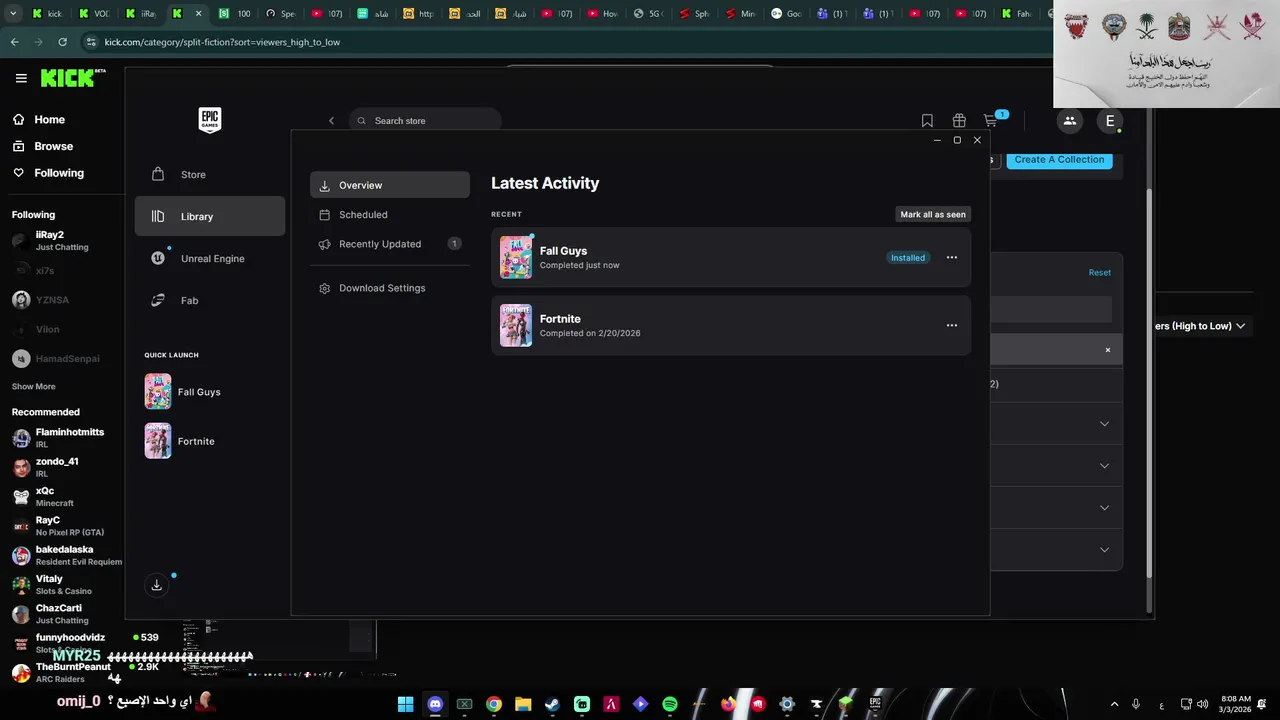Open the Epic shopping cart
Image resolution: width=1280 pixels, height=720 pixels.
pyautogui.click(x=990, y=121)
